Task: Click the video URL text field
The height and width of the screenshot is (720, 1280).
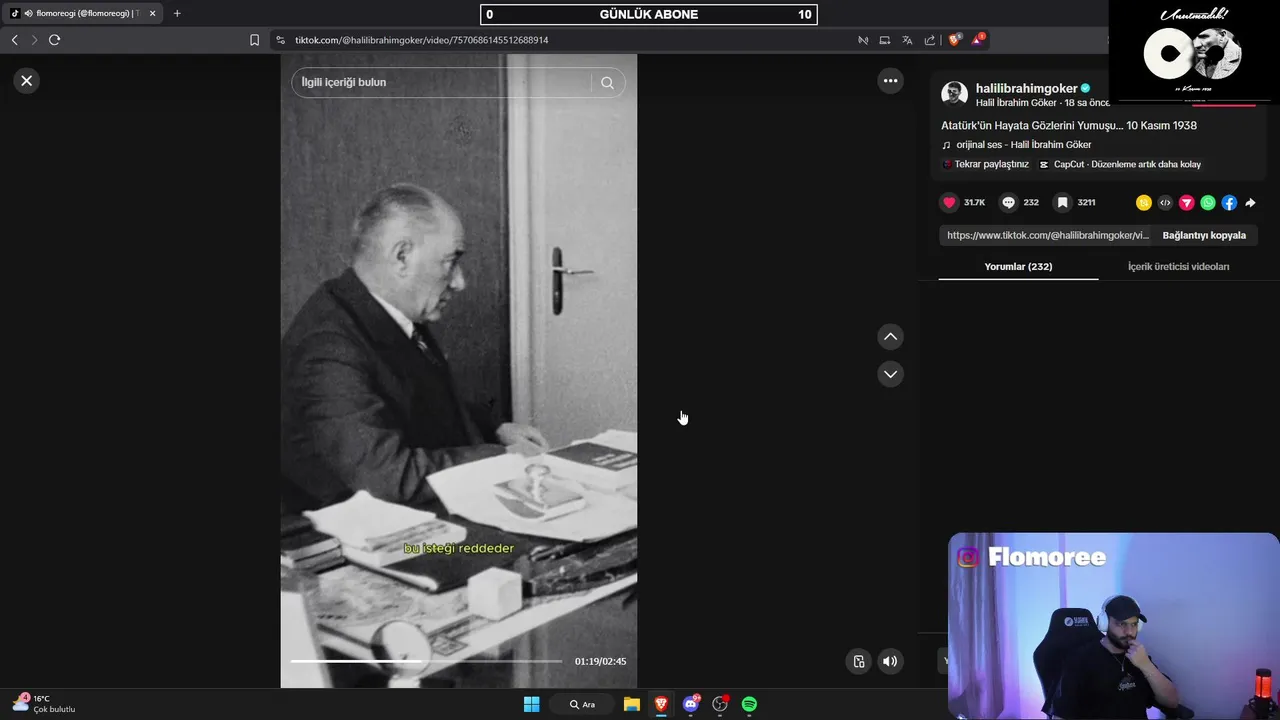Action: coord(1047,235)
